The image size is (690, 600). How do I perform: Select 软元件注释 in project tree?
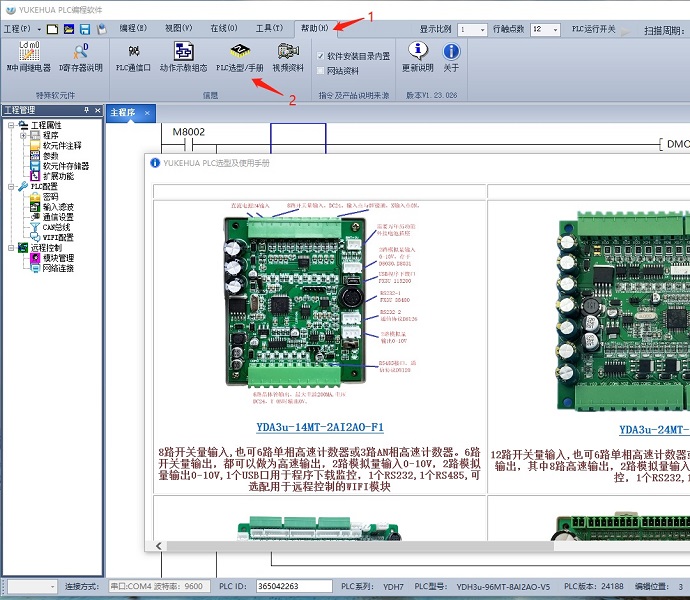click(62, 146)
